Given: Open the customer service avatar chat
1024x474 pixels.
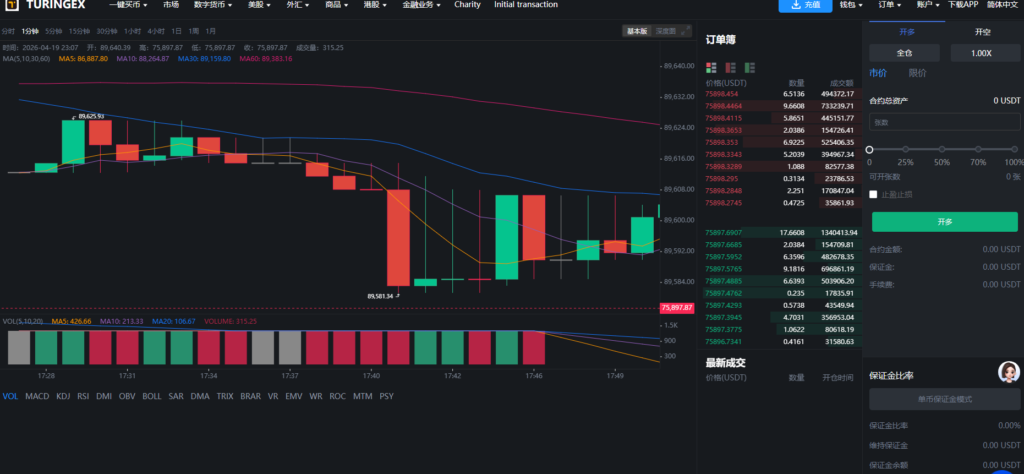Looking at the screenshot, I should [1009, 372].
